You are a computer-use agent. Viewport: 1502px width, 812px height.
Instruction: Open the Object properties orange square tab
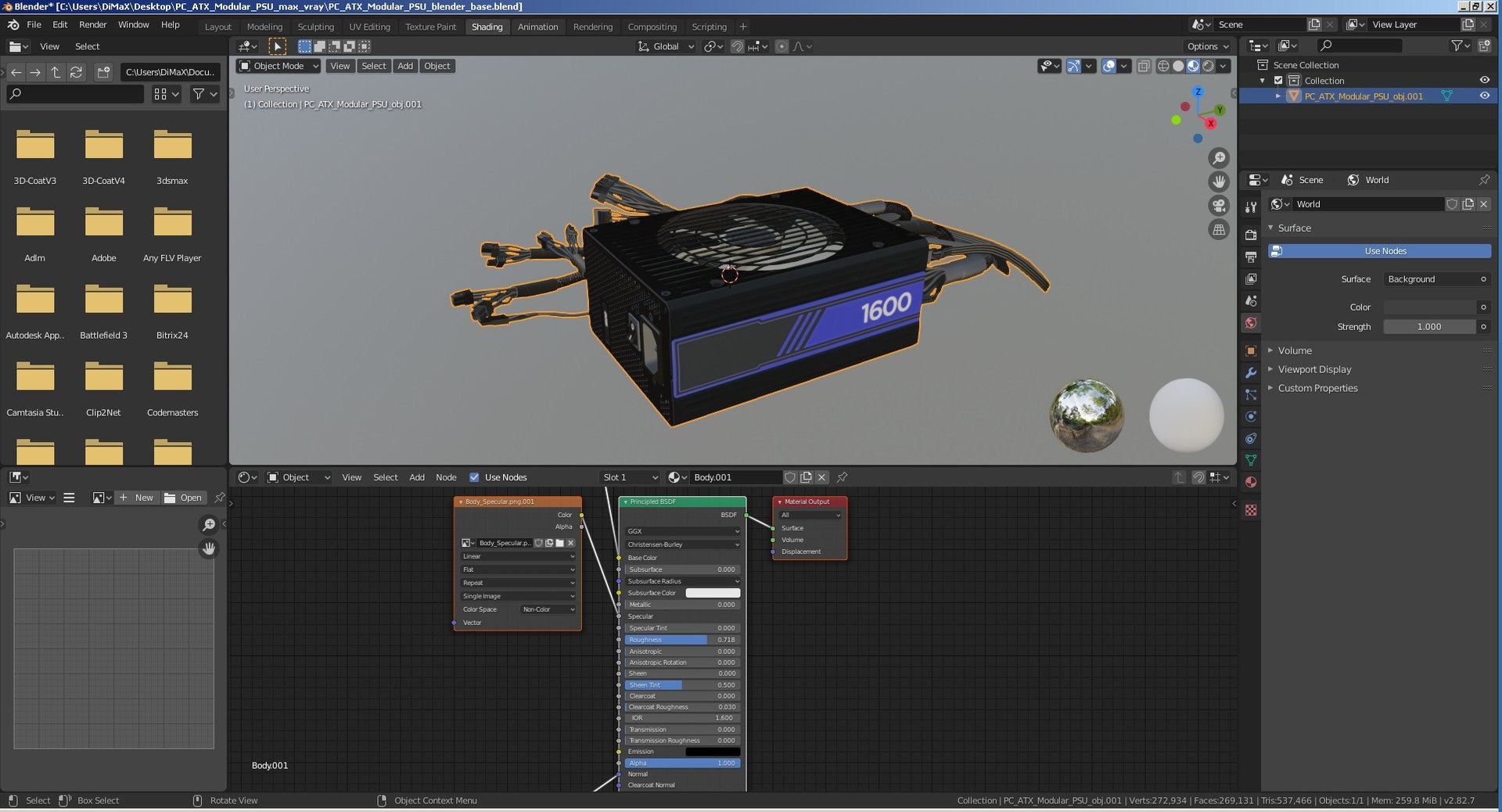coord(1251,350)
